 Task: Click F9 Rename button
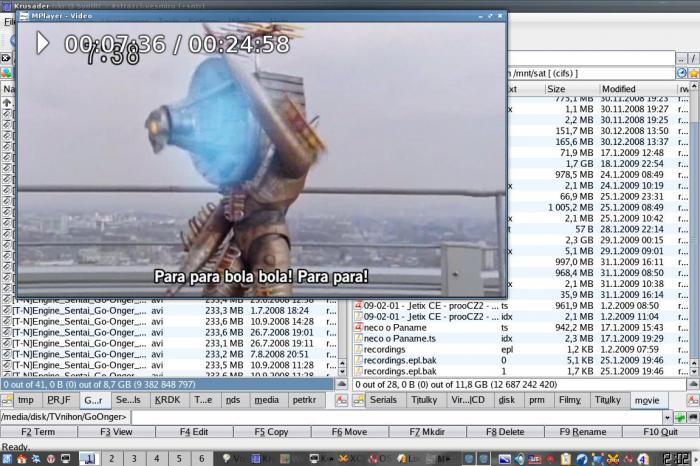tap(583, 432)
